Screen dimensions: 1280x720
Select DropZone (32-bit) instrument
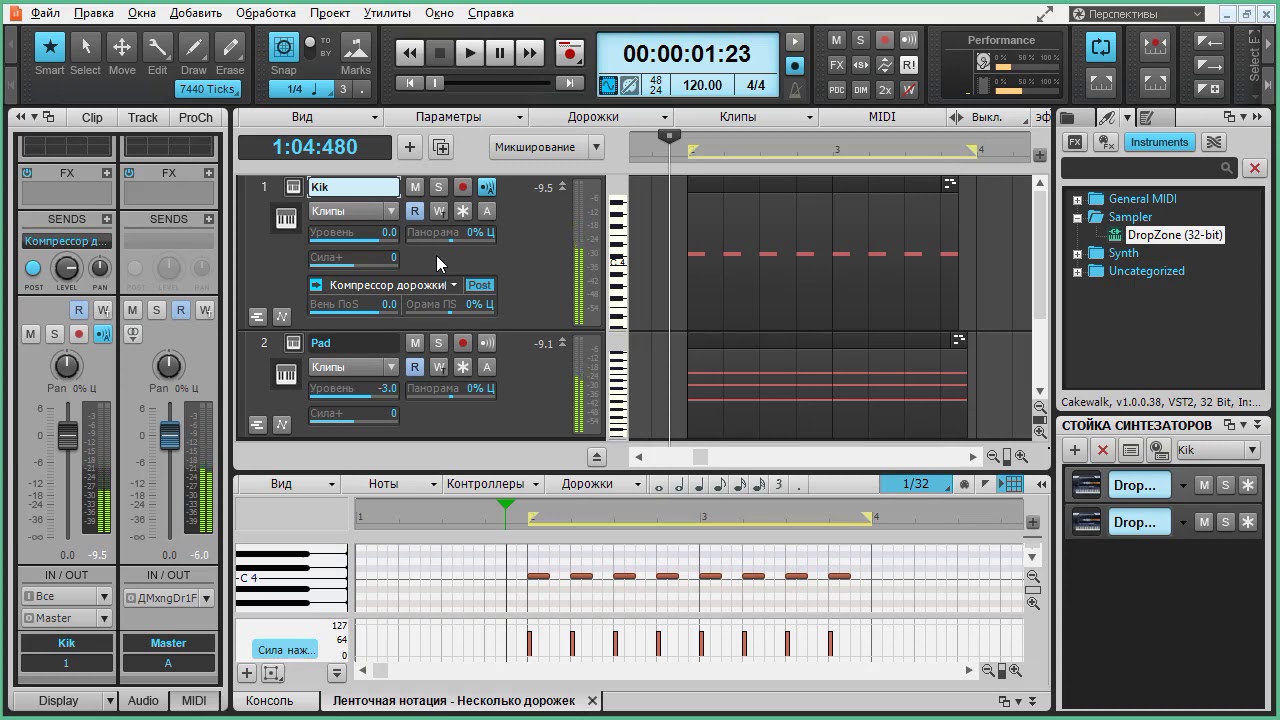tap(1174, 235)
